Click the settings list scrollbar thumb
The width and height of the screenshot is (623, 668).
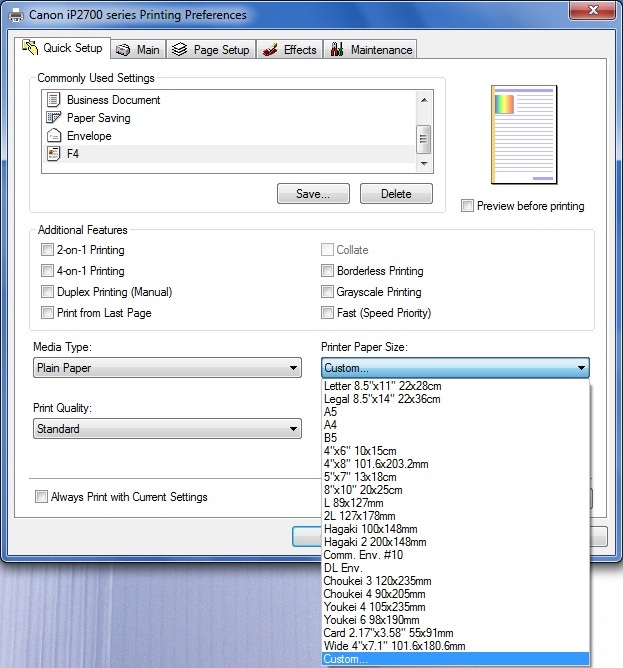pos(424,139)
